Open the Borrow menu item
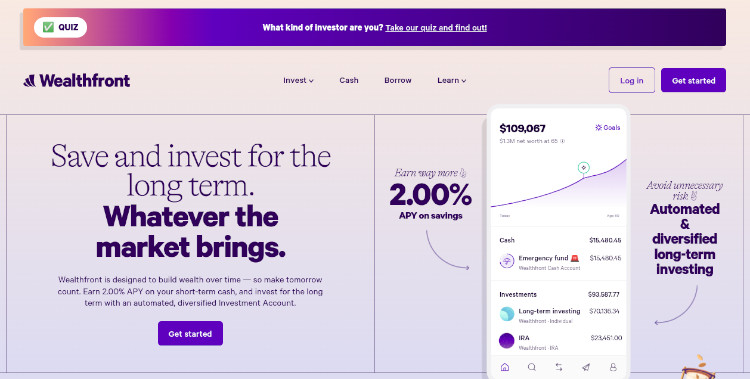This screenshot has height=379, width=750. click(x=397, y=80)
